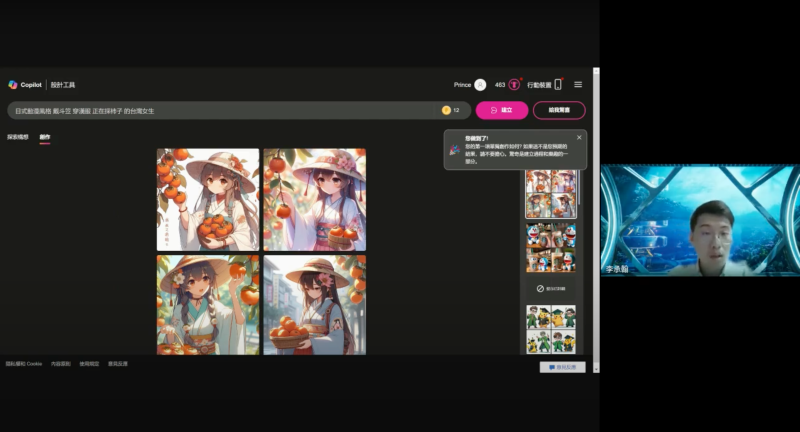Click the pink rewards trophy icon
The image size is (800, 432).
(x=514, y=85)
